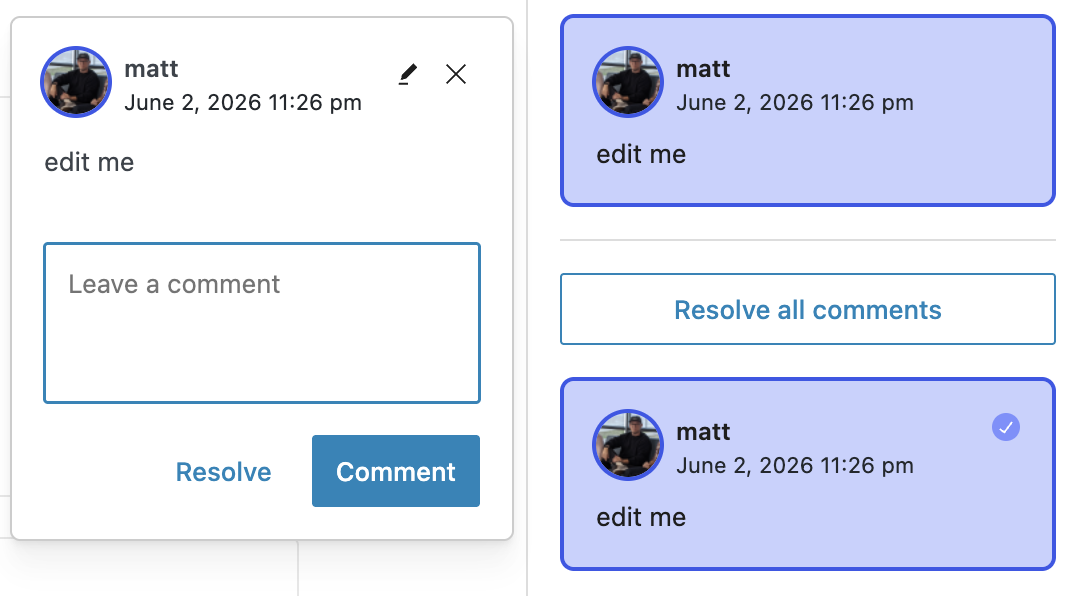This screenshot has width=1066, height=596.
Task: Select "edit me" text in resolved lower card
Action: [x=641, y=517]
